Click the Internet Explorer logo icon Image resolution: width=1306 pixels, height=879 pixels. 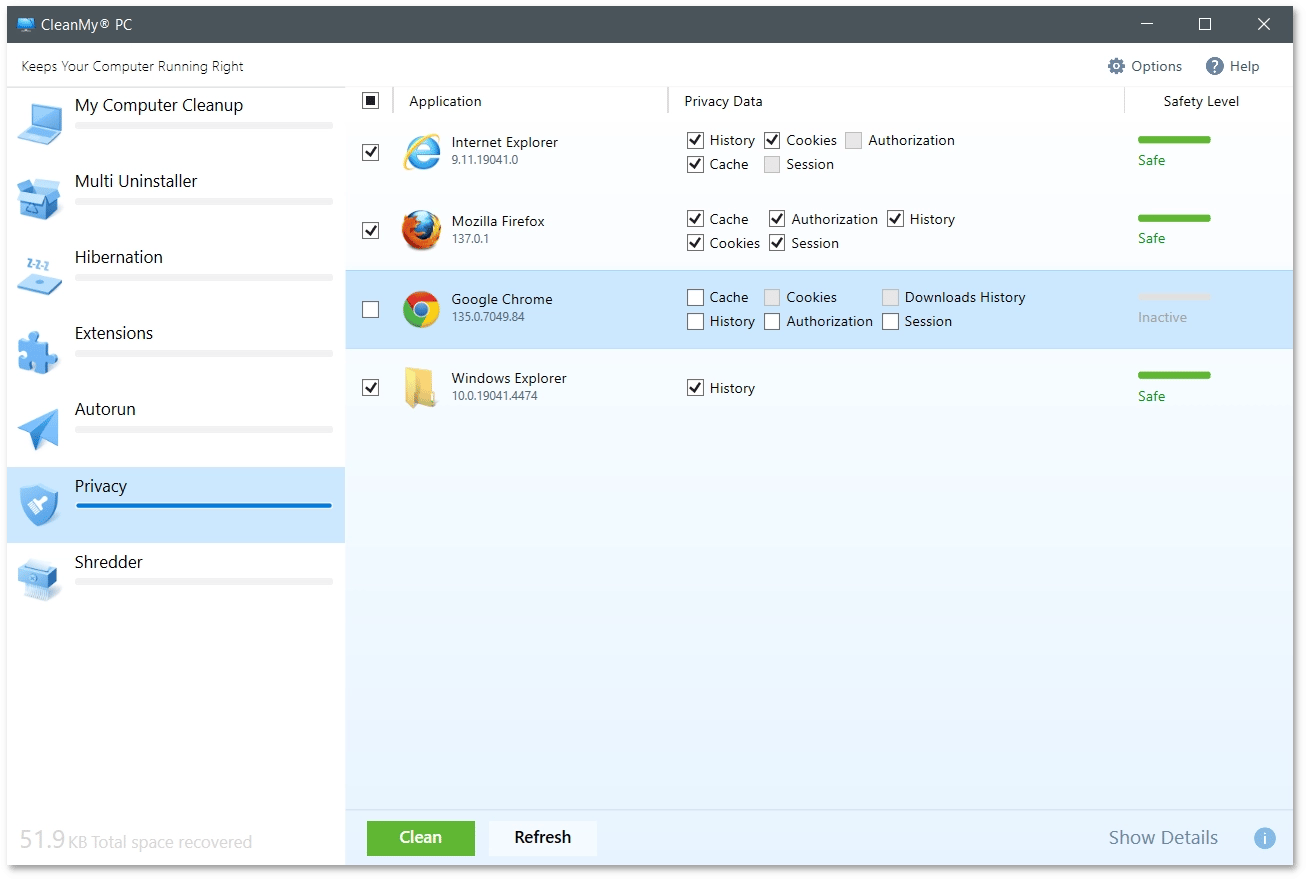coord(421,152)
